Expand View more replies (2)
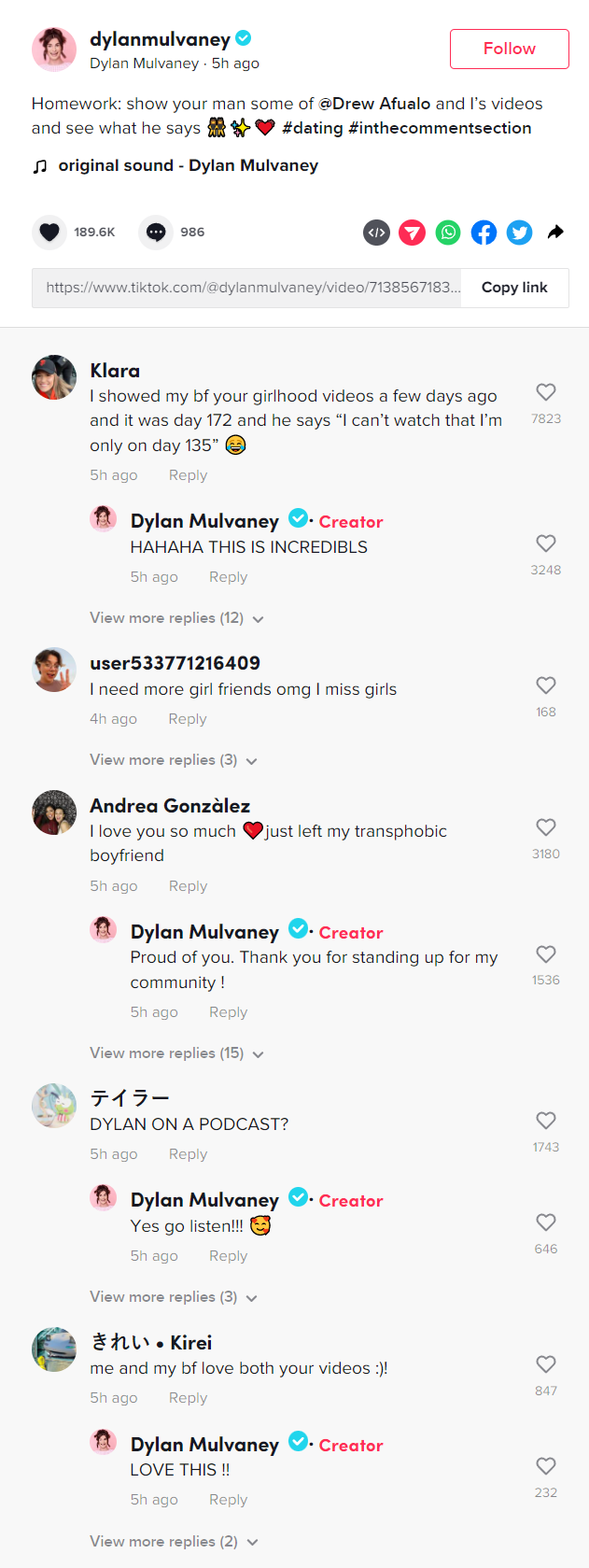 click(x=174, y=1542)
